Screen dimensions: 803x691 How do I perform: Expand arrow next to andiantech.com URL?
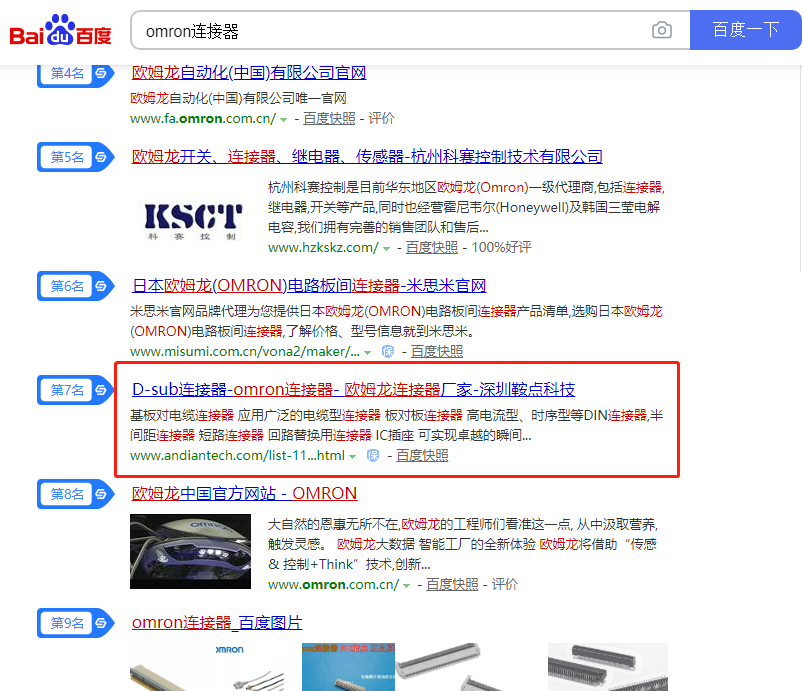(x=352, y=457)
